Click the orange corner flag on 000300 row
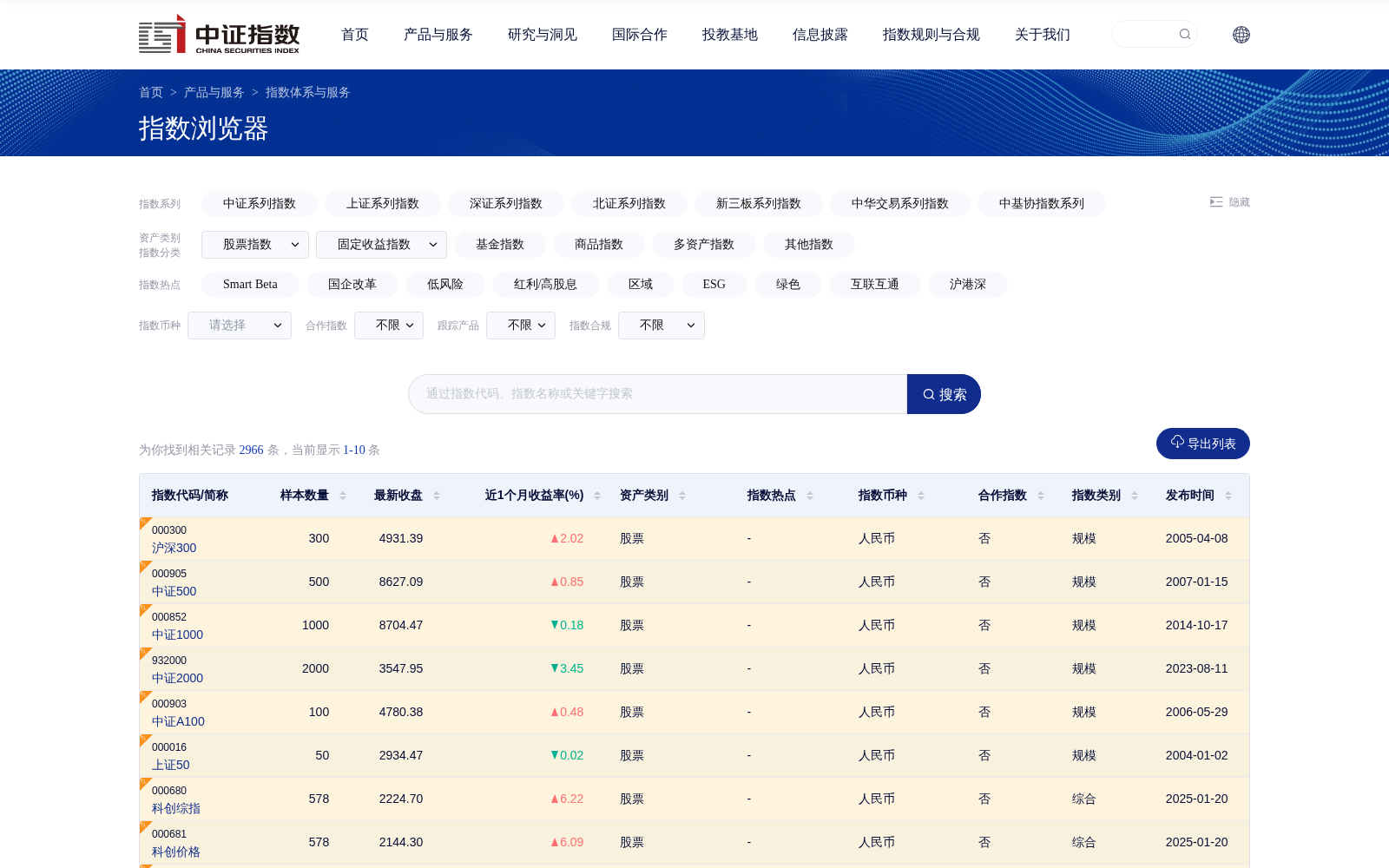Viewport: 1389px width, 868px height. tap(145, 523)
